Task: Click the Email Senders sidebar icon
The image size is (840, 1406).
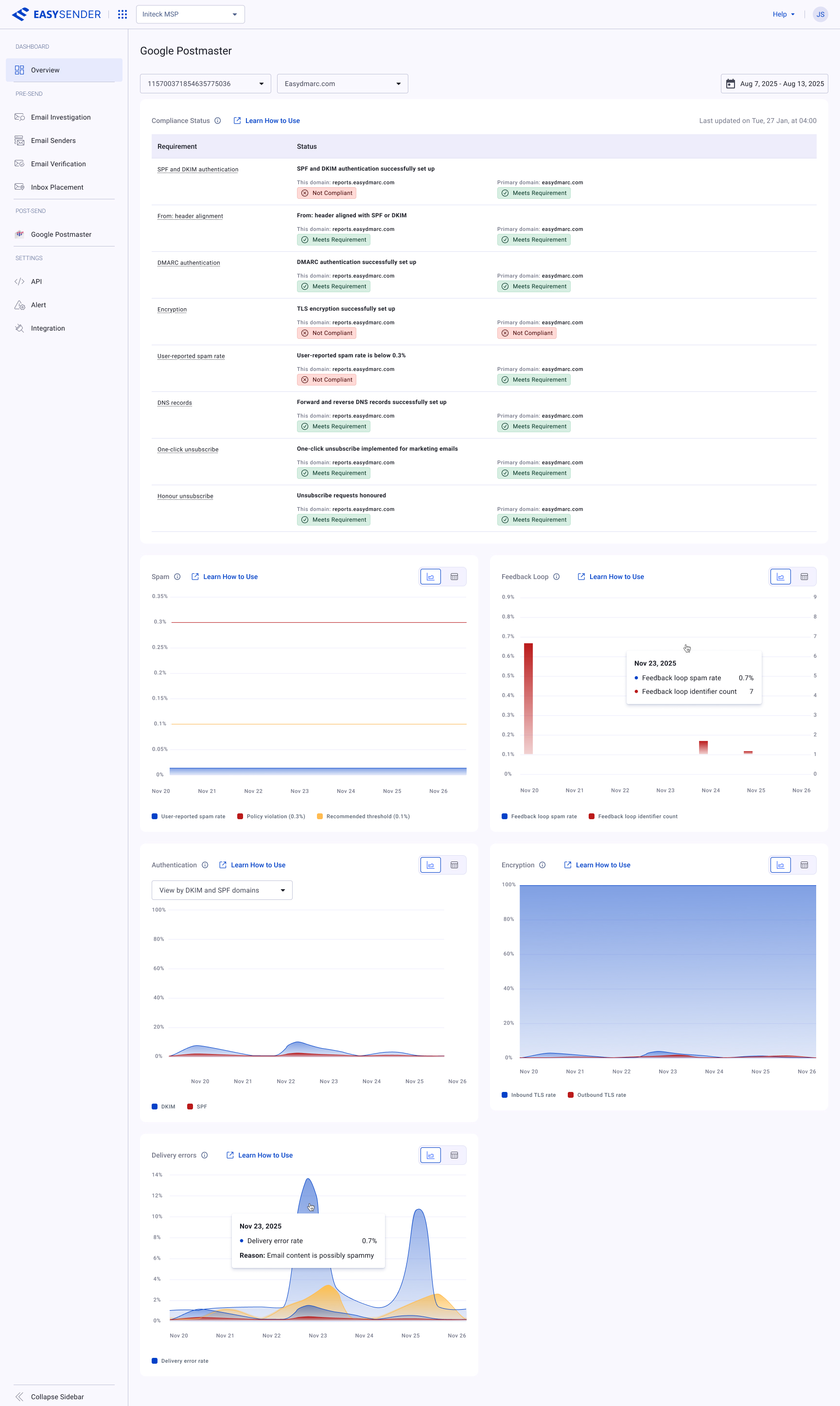Action: 19,141
